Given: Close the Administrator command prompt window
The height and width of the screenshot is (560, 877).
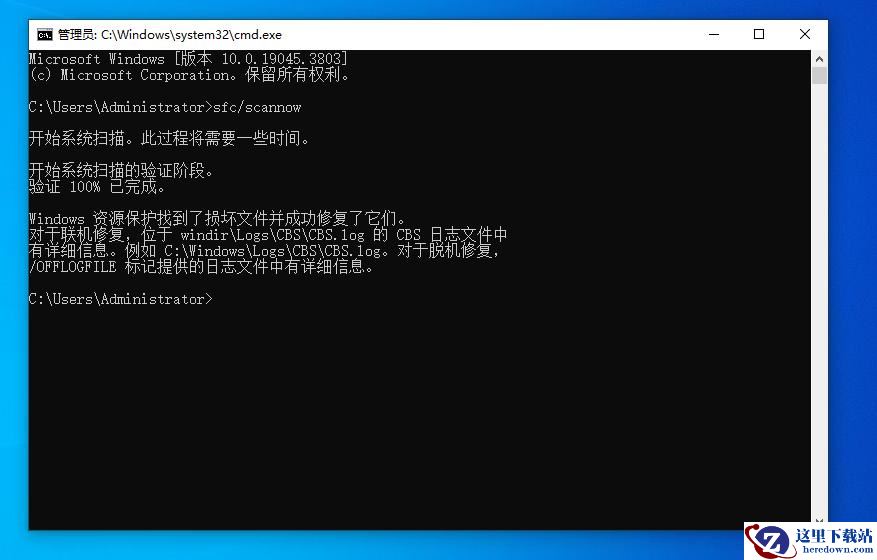Looking at the screenshot, I should click(x=805, y=34).
